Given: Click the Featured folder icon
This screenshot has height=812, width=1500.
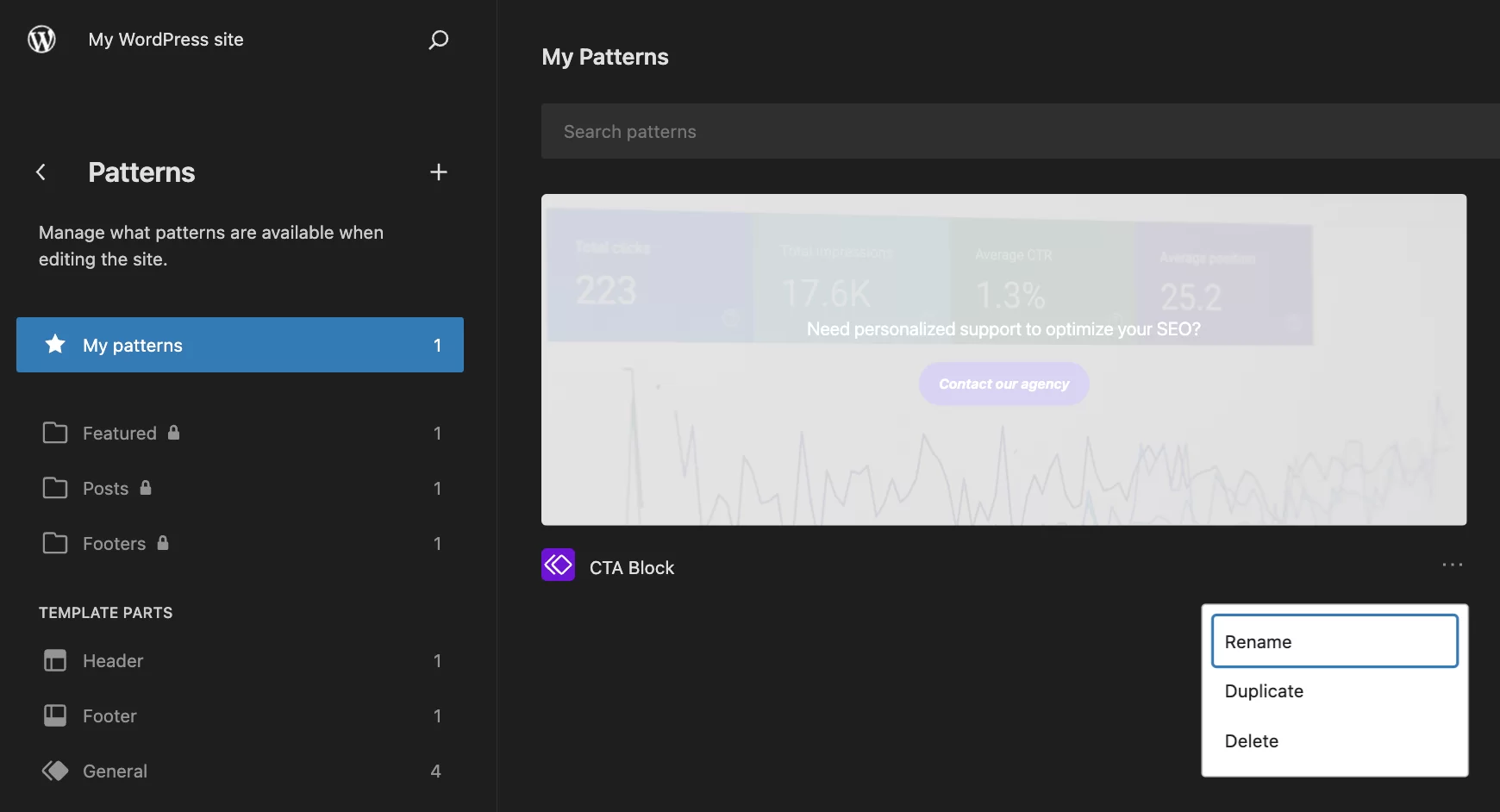Looking at the screenshot, I should [55, 433].
